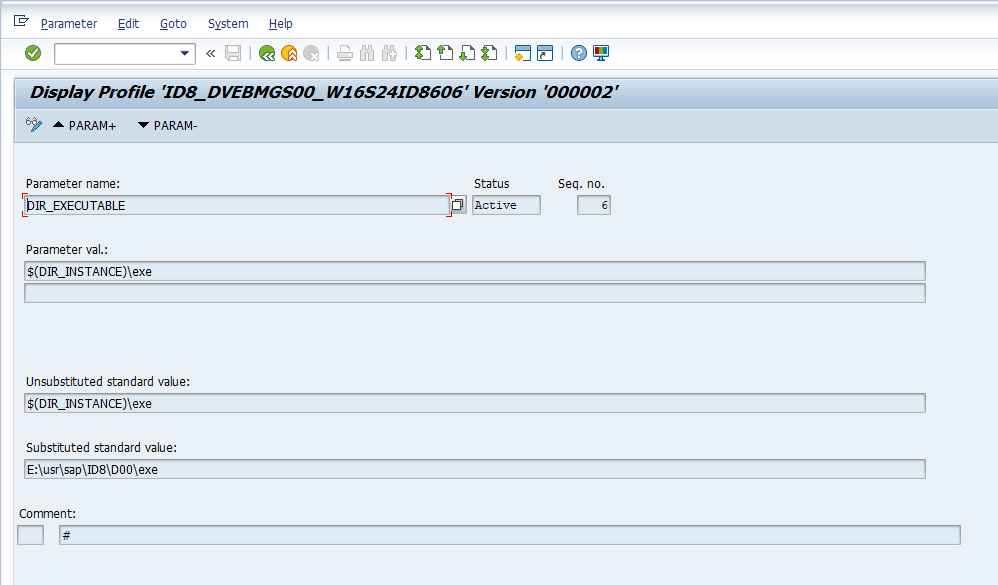Click the DIR_EXECUTABLE parameter name field
The width and height of the screenshot is (998, 585).
pos(235,205)
